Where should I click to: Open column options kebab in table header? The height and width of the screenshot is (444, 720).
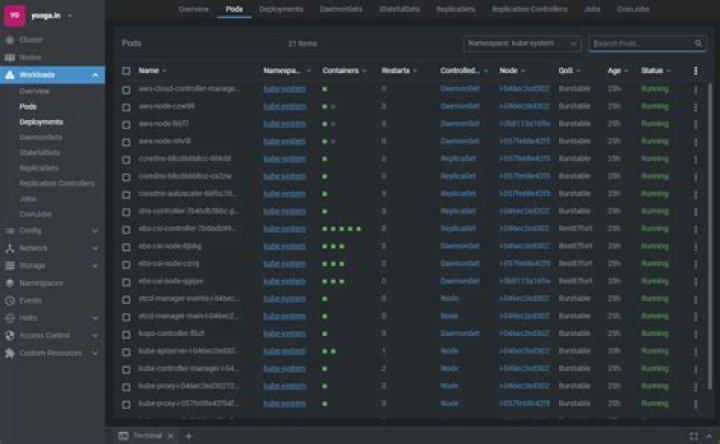pos(696,71)
